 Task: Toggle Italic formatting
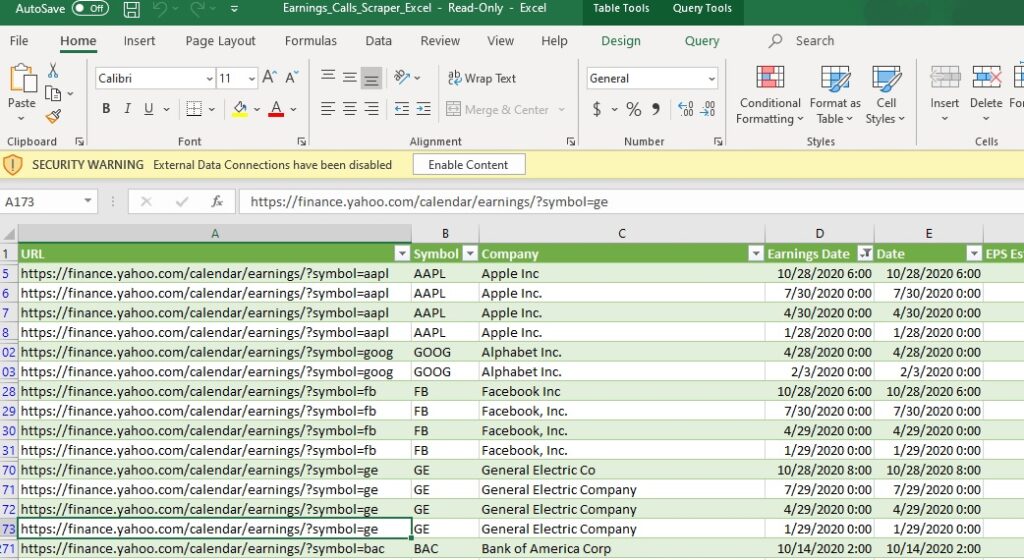pos(127,108)
